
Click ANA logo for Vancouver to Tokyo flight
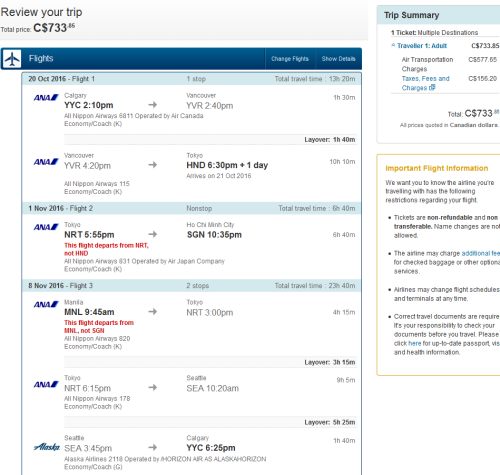pos(46,162)
